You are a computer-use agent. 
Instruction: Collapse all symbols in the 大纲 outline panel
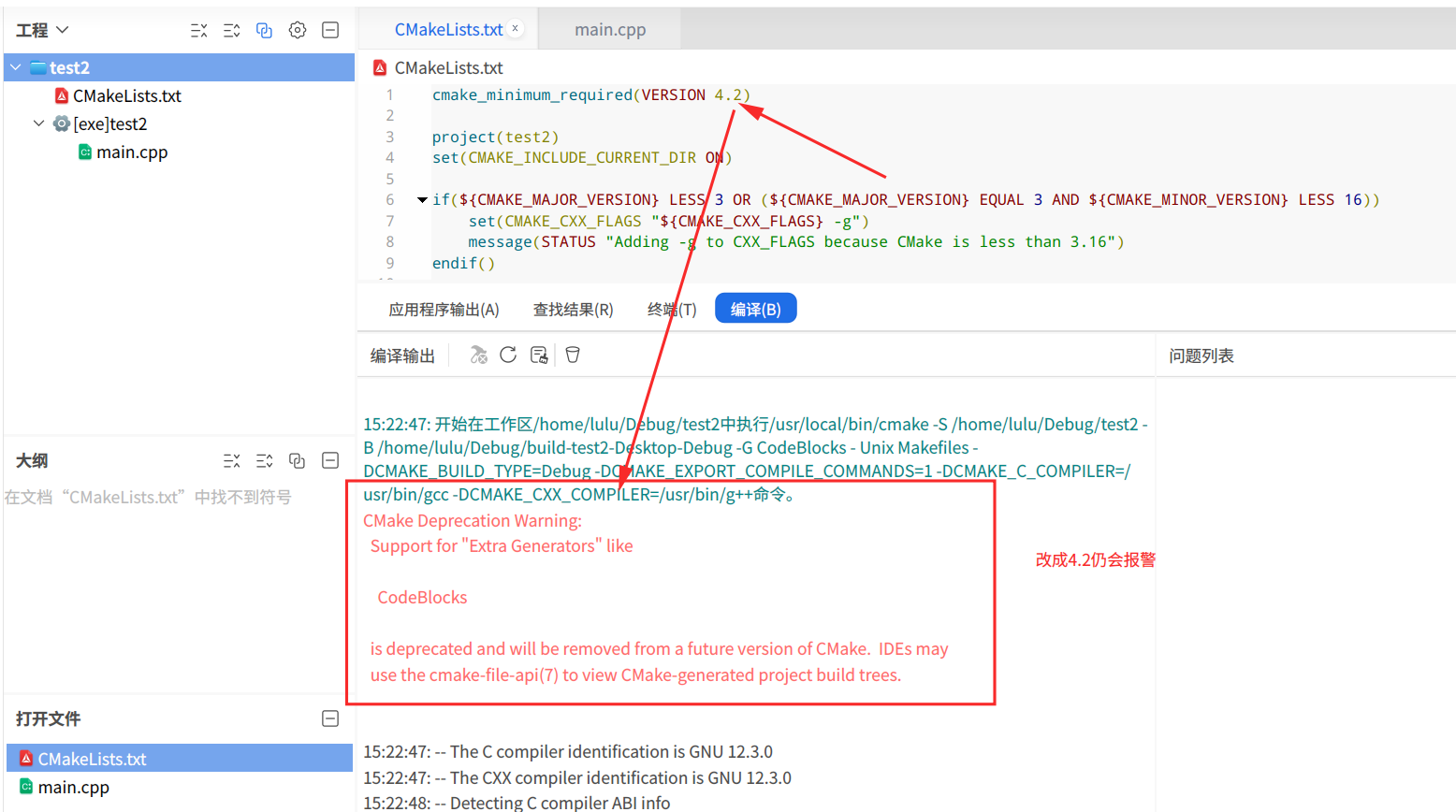232,460
